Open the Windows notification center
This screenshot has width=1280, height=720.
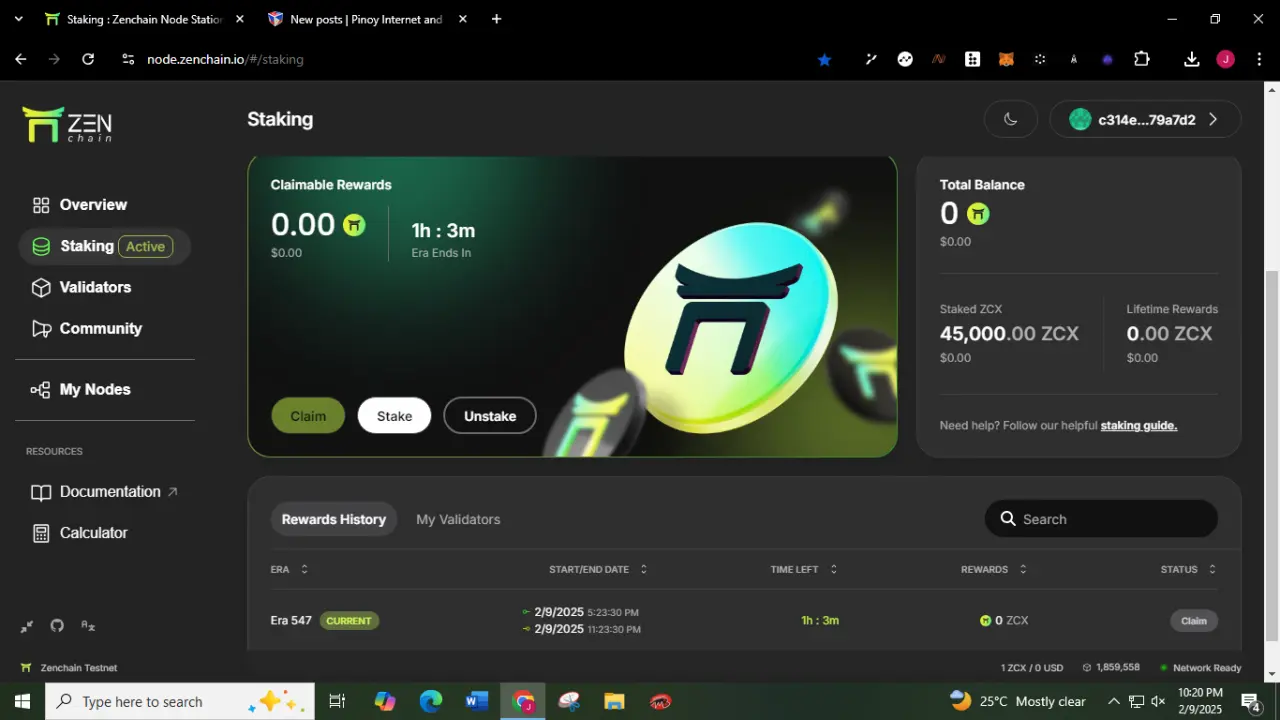click(x=1251, y=701)
